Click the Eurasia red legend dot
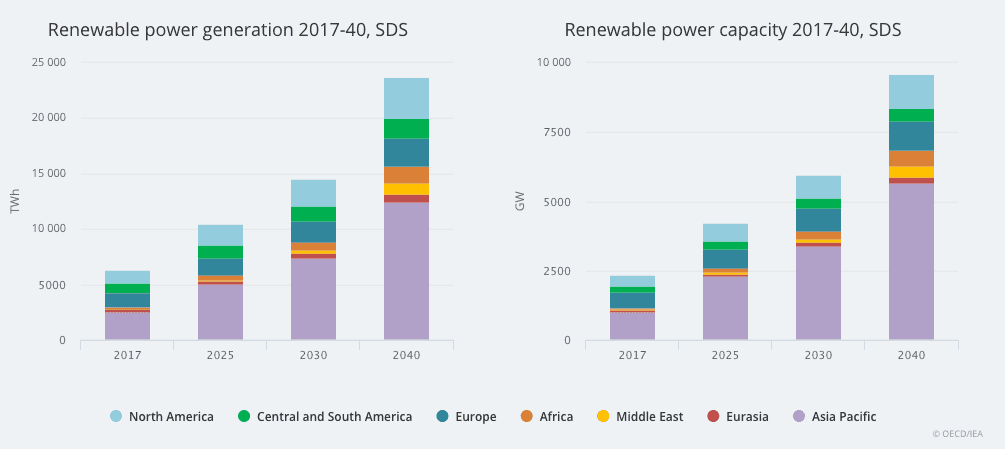 713,416
